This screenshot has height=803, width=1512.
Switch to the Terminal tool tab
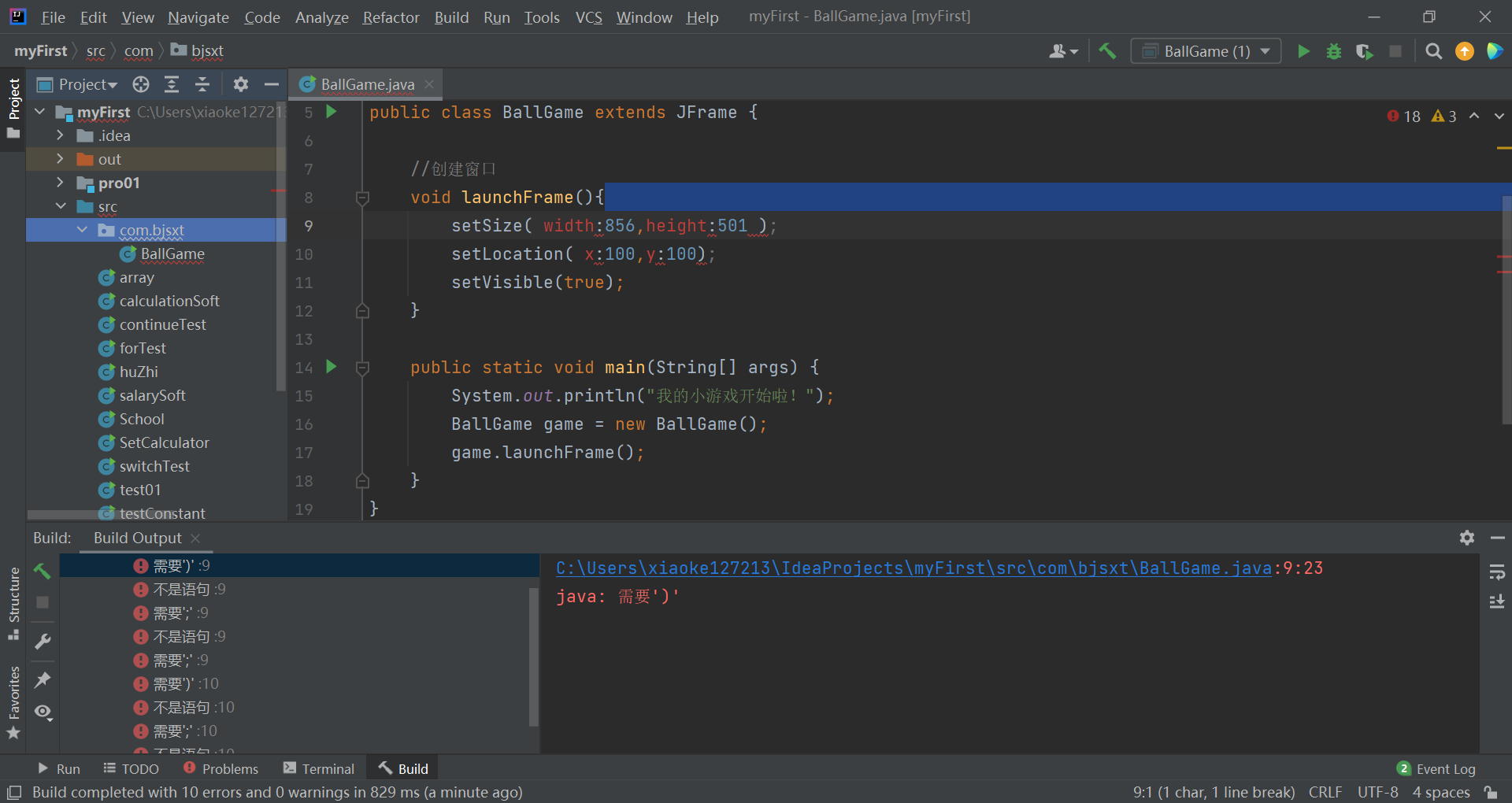pyautogui.click(x=319, y=768)
